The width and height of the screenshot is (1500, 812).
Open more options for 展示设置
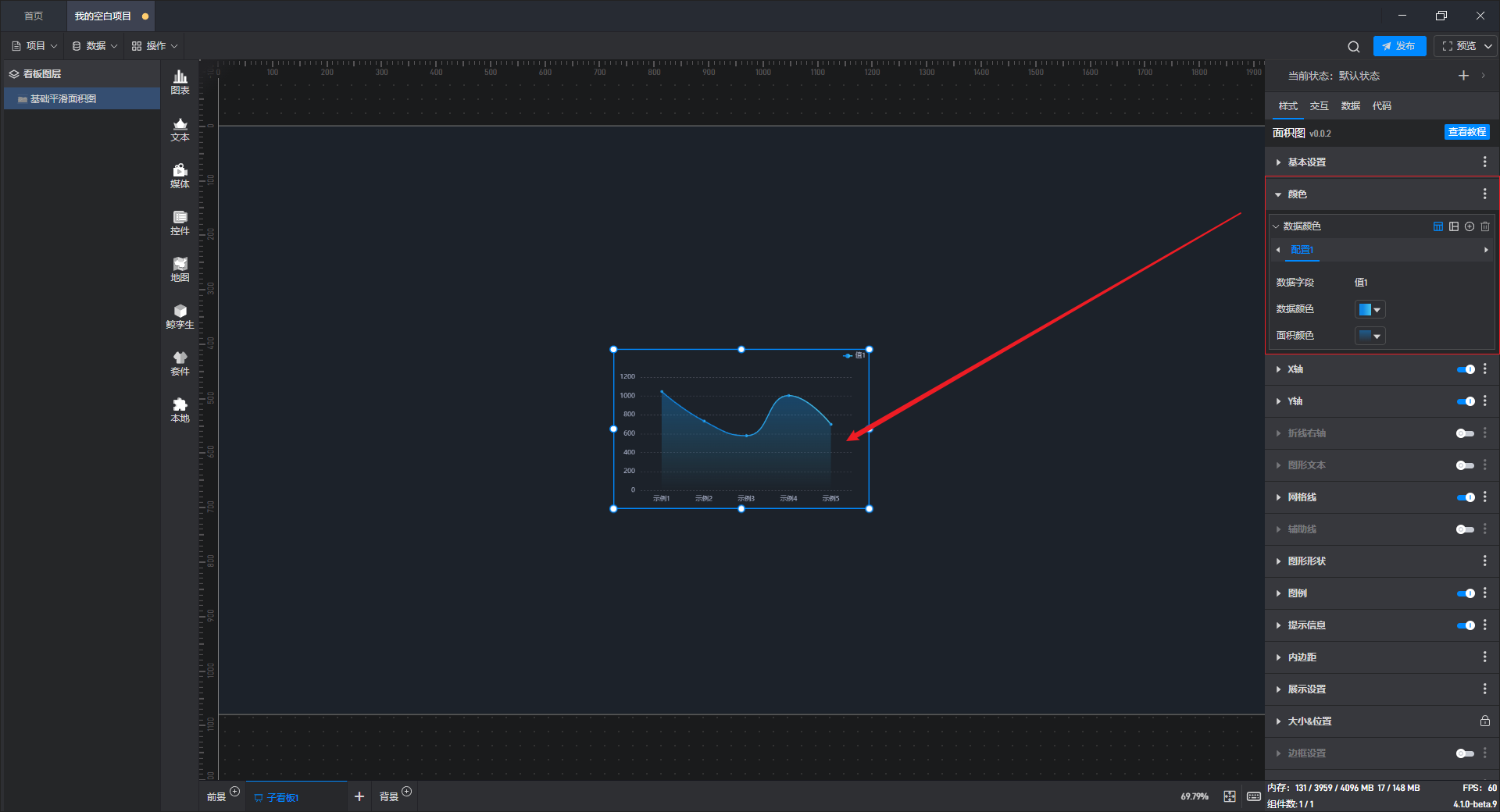pyautogui.click(x=1485, y=689)
